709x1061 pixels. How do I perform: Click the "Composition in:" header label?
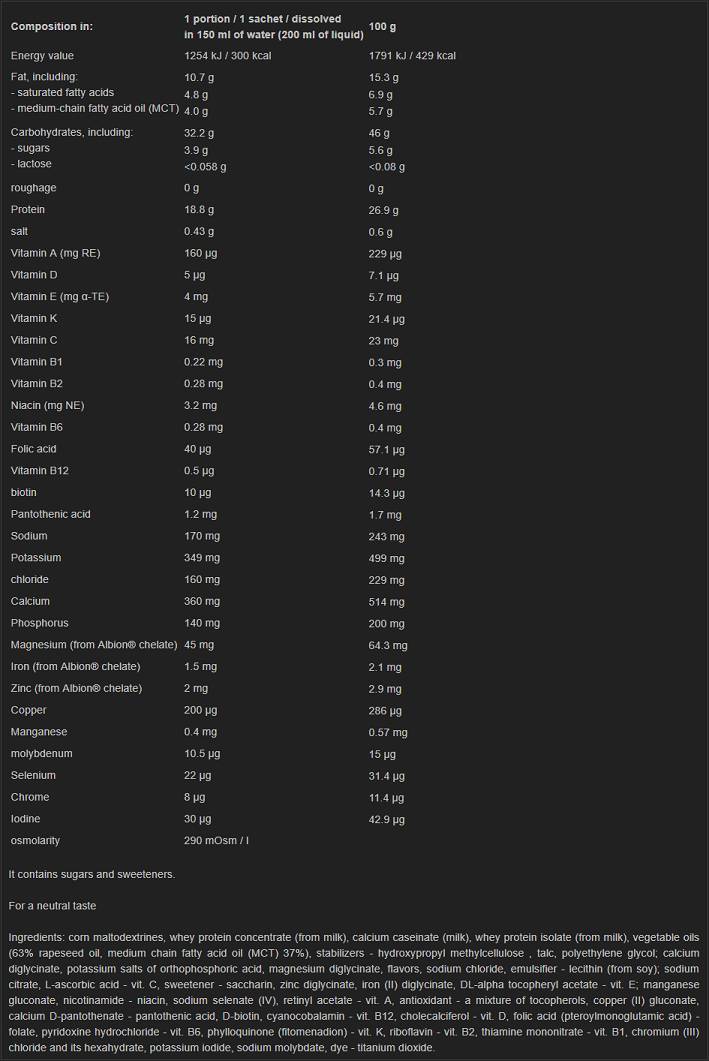pyautogui.click(x=53, y=26)
